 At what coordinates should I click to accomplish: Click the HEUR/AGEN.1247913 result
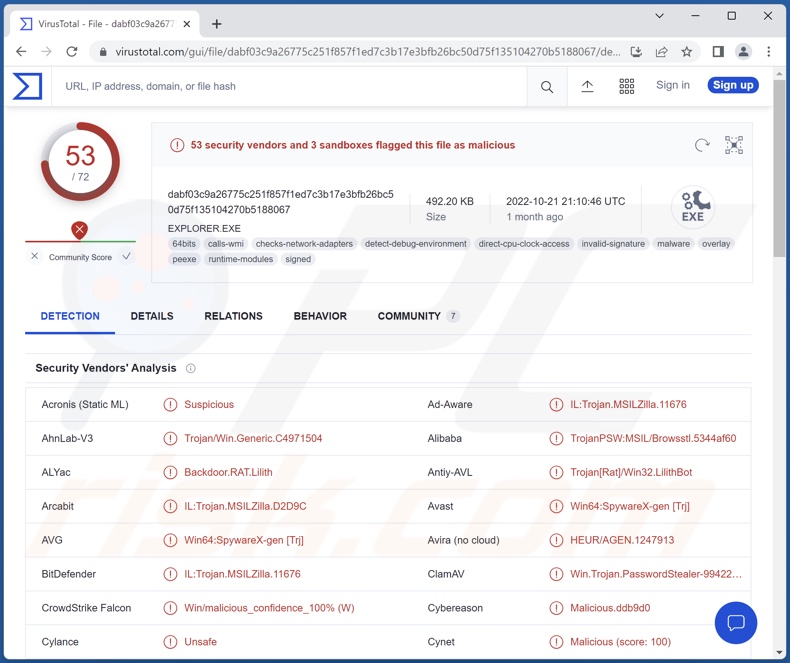[x=622, y=541]
